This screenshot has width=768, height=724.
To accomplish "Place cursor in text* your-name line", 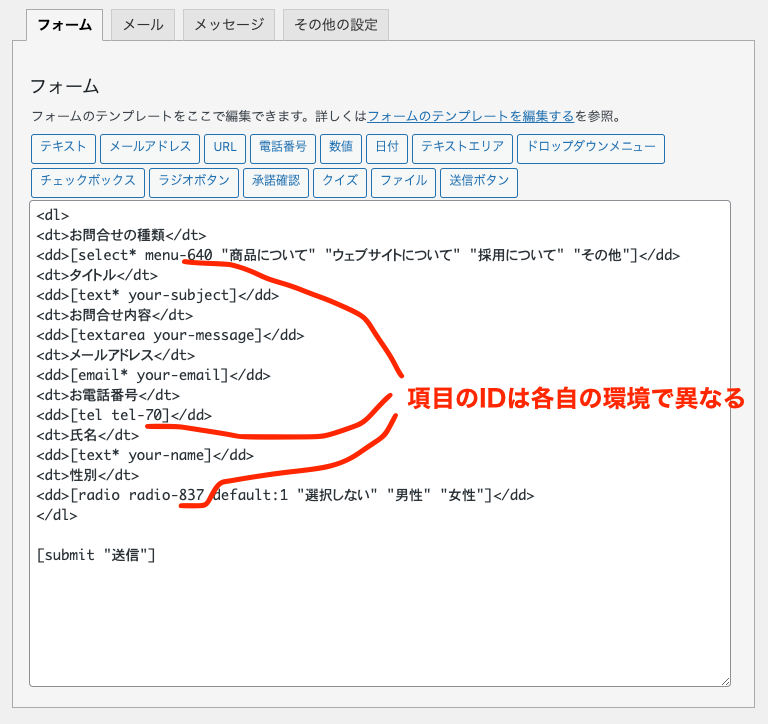I will [x=145, y=455].
